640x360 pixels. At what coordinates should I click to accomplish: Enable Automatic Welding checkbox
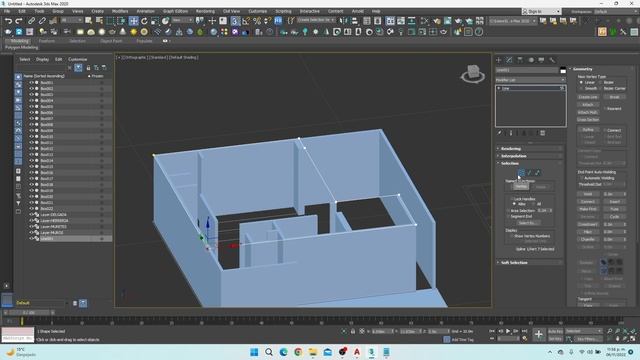582,178
